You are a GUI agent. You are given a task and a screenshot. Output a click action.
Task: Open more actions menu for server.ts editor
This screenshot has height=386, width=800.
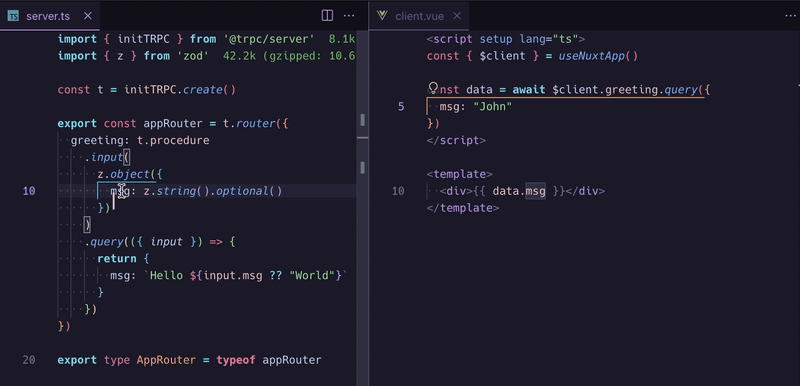(x=349, y=16)
